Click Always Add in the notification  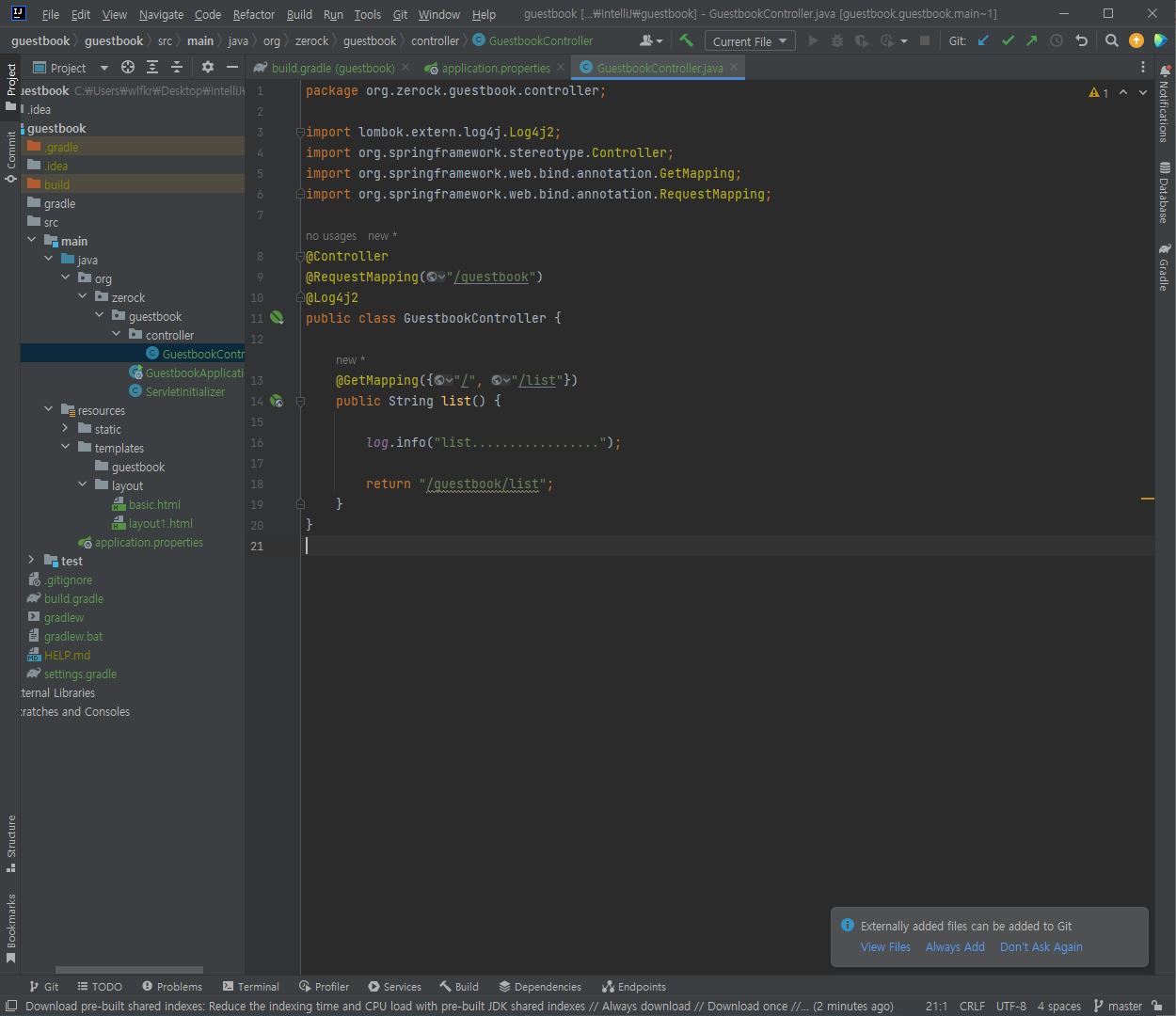coord(955,946)
